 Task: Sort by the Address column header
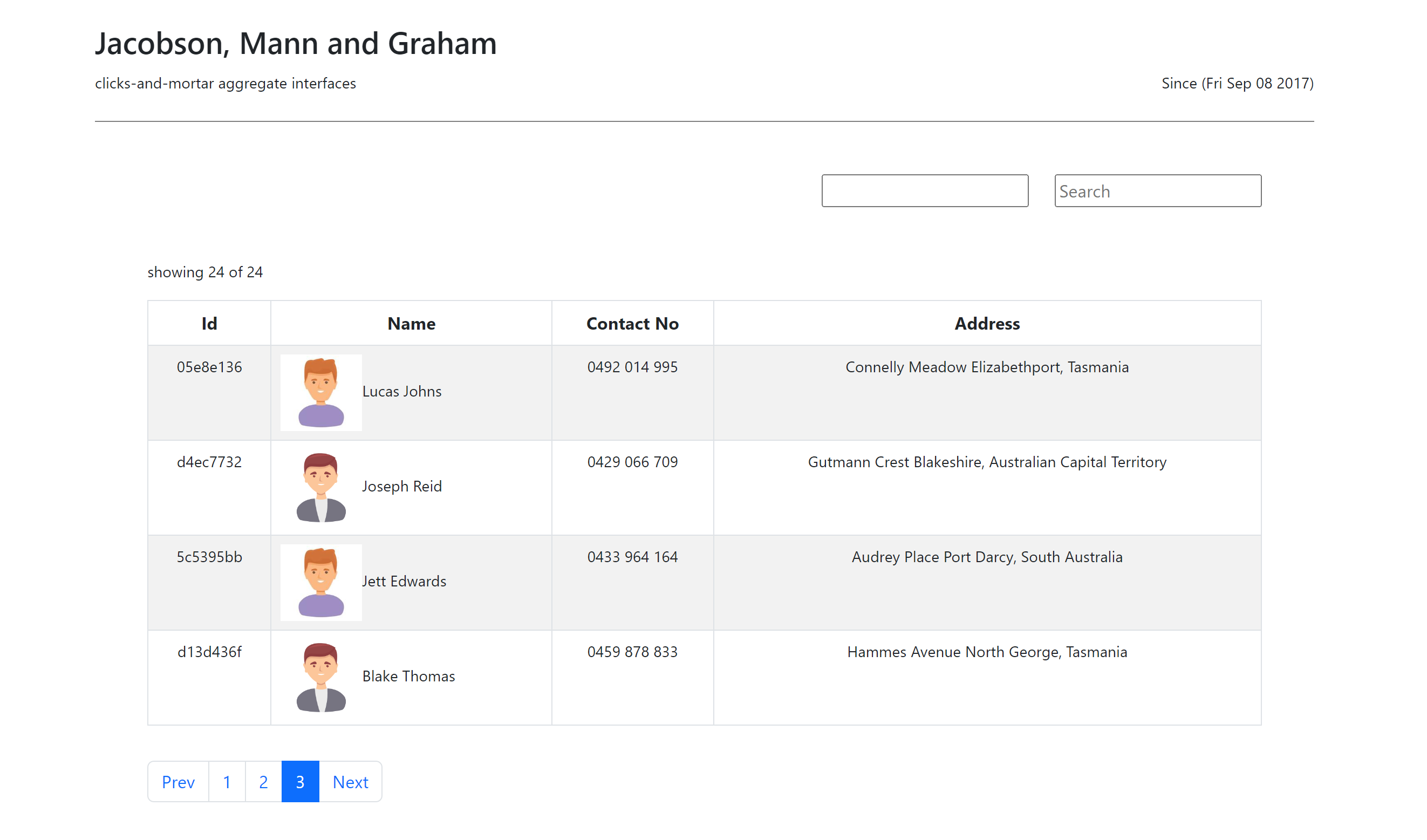click(x=986, y=323)
